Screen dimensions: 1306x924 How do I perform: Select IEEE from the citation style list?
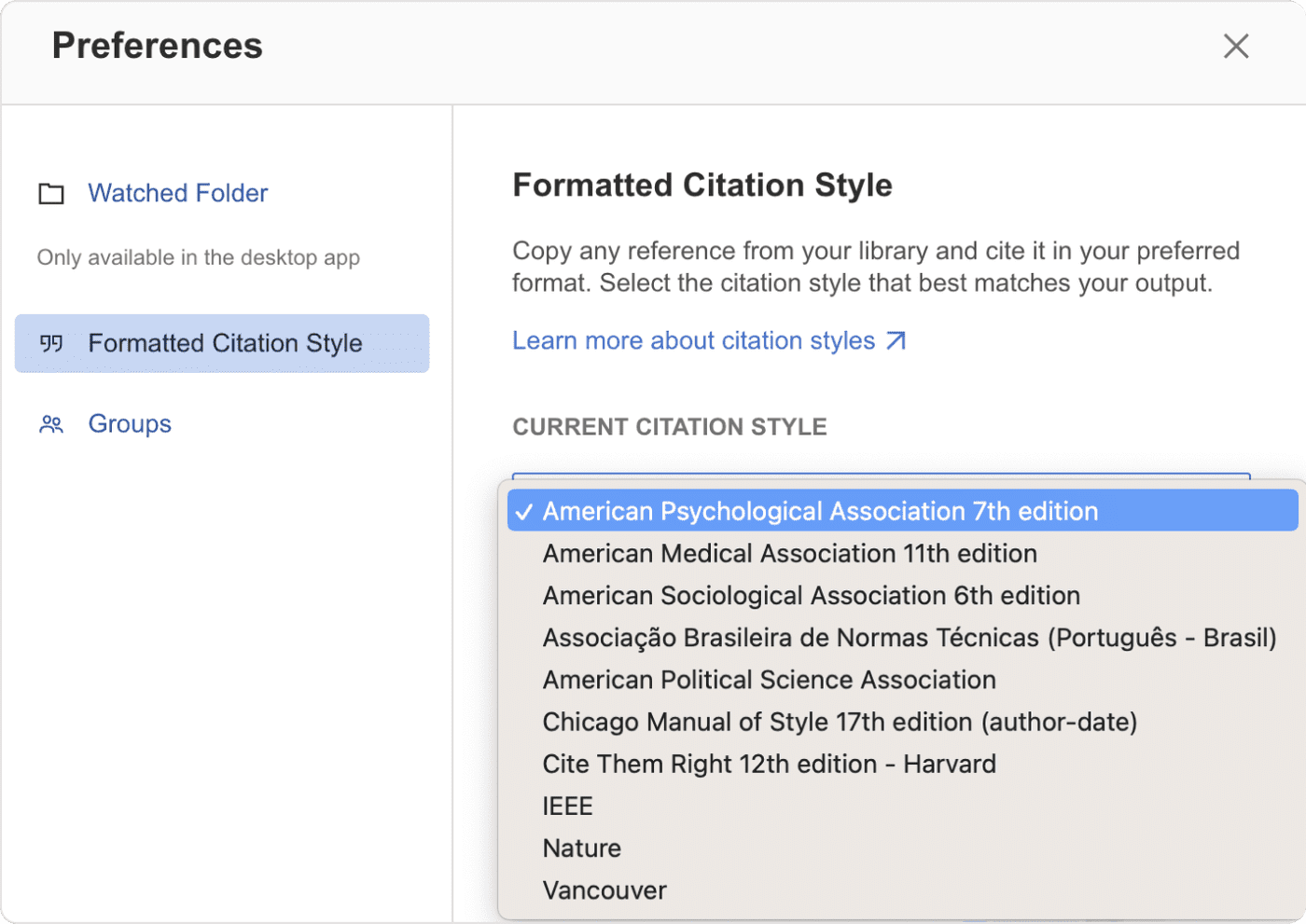[567, 806]
